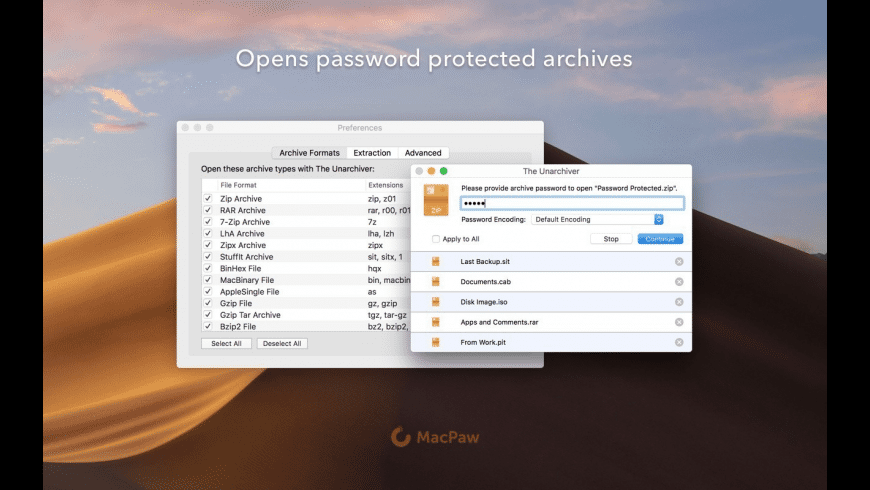Click the MacPaw logo

point(435,437)
